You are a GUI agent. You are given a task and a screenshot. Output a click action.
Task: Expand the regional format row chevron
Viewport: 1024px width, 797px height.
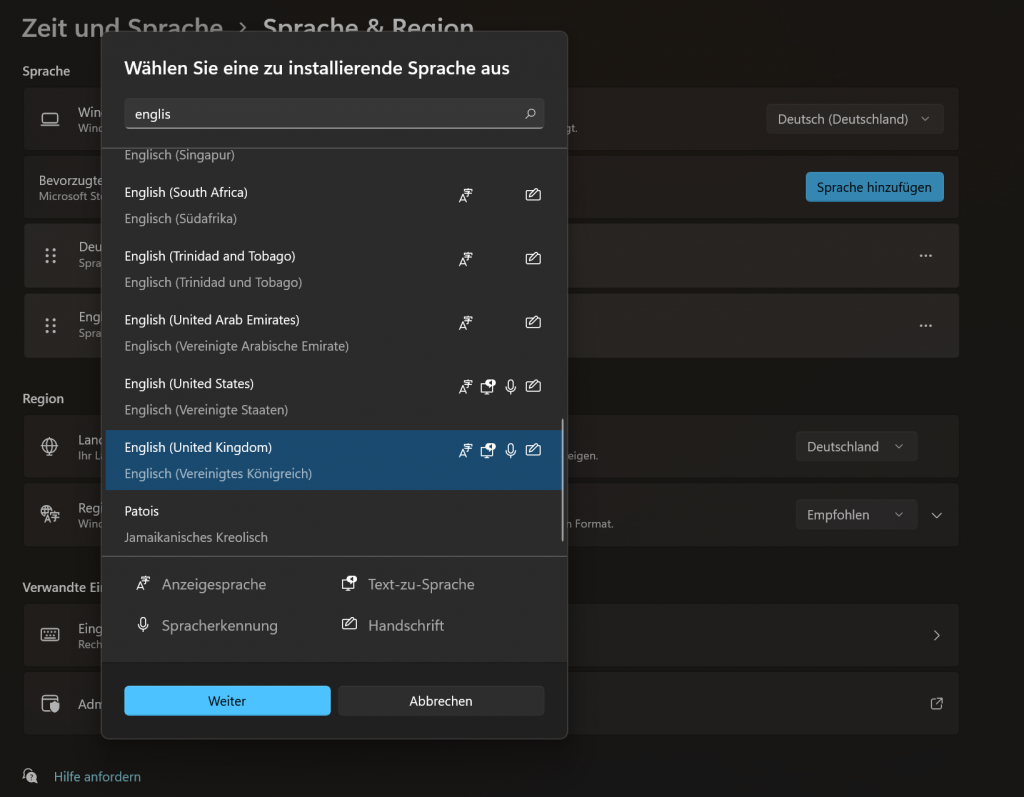[936, 515]
